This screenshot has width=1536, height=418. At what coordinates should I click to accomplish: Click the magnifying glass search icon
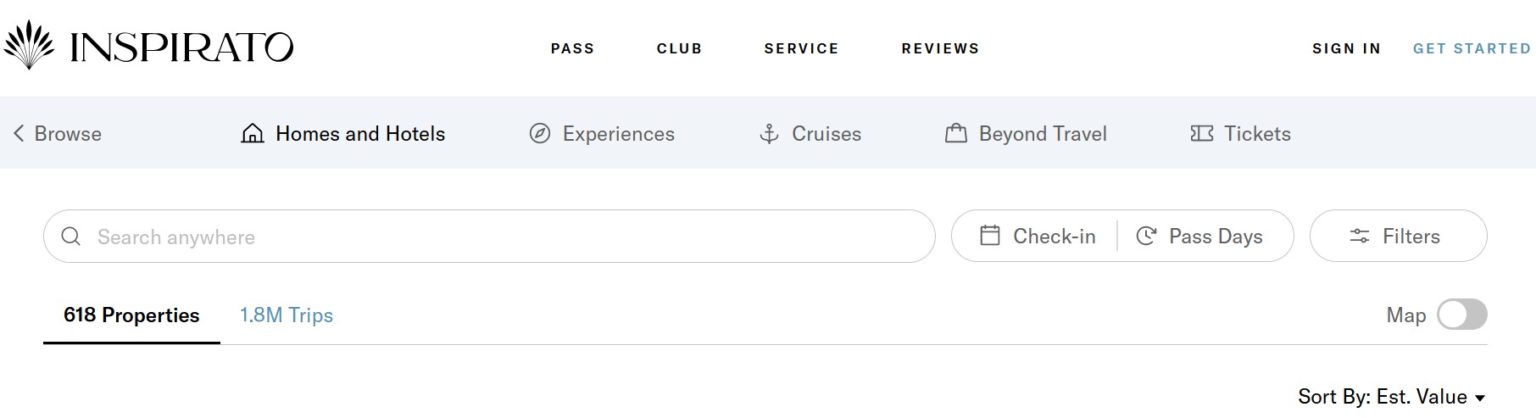[x=71, y=237]
